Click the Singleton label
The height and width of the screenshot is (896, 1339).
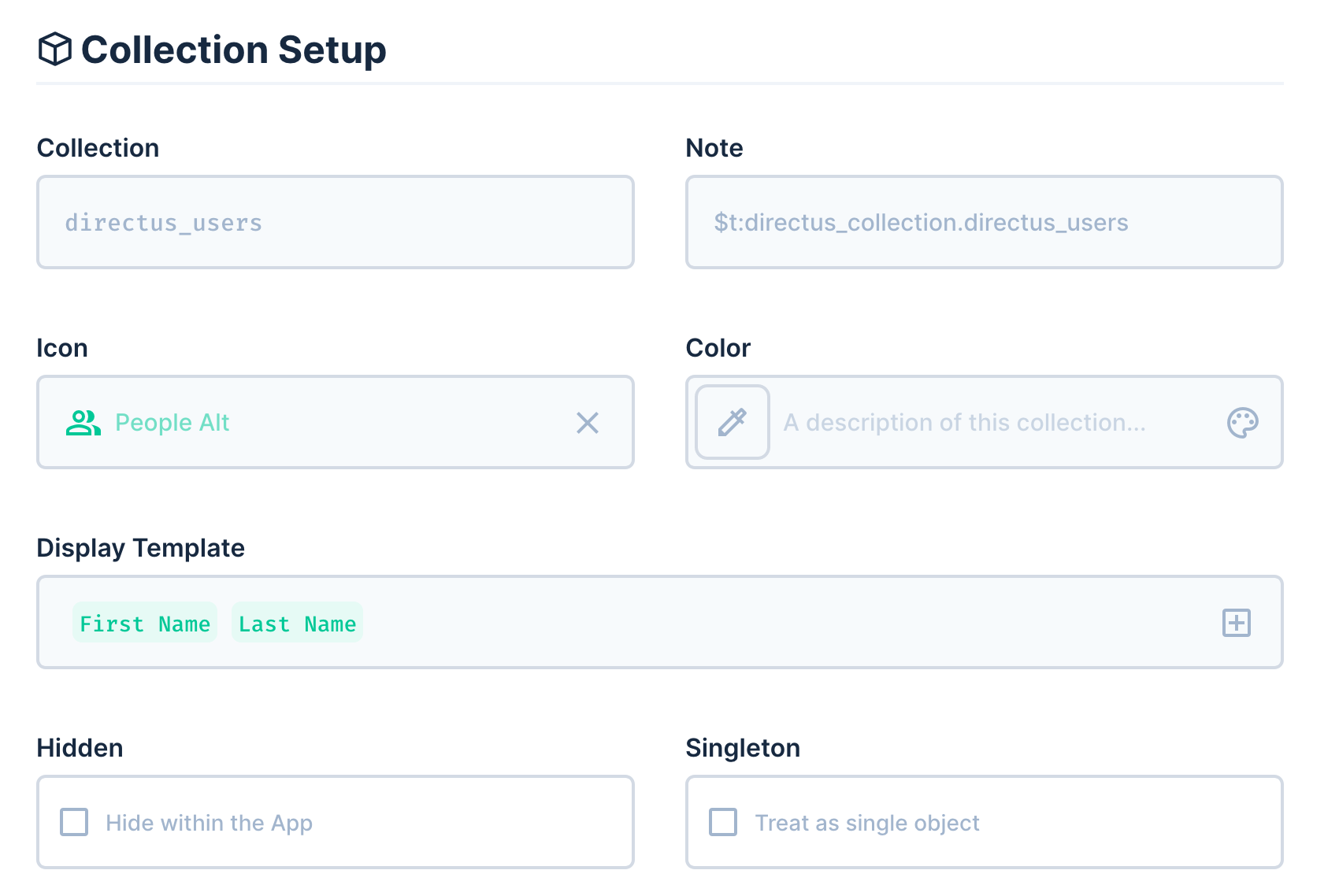click(x=743, y=748)
